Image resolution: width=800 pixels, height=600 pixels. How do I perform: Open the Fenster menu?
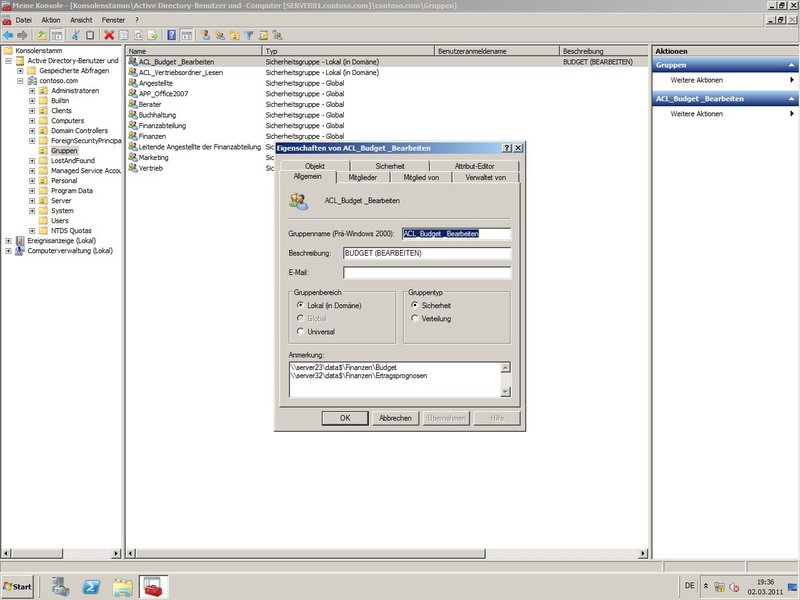(113, 20)
